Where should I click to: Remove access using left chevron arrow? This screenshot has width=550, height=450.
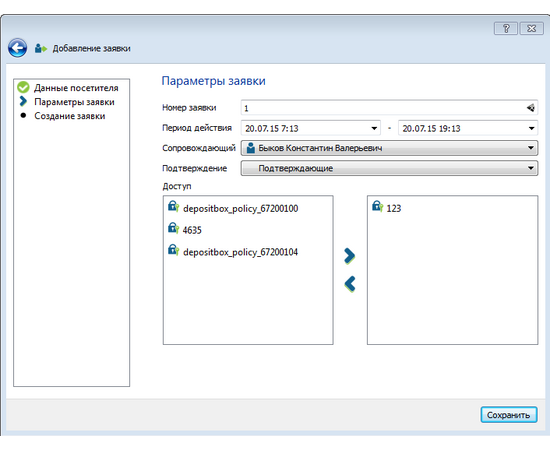[350, 284]
